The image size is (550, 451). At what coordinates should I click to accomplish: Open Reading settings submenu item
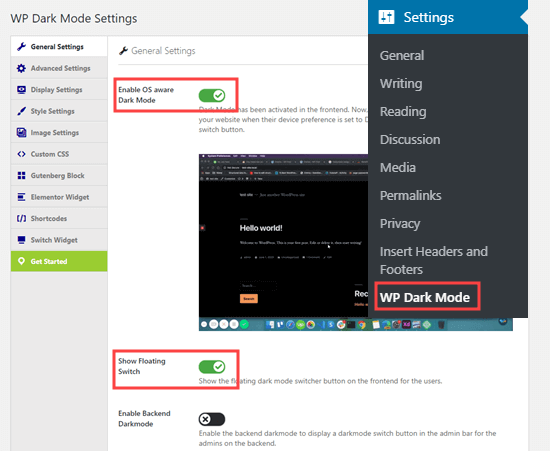tap(403, 112)
